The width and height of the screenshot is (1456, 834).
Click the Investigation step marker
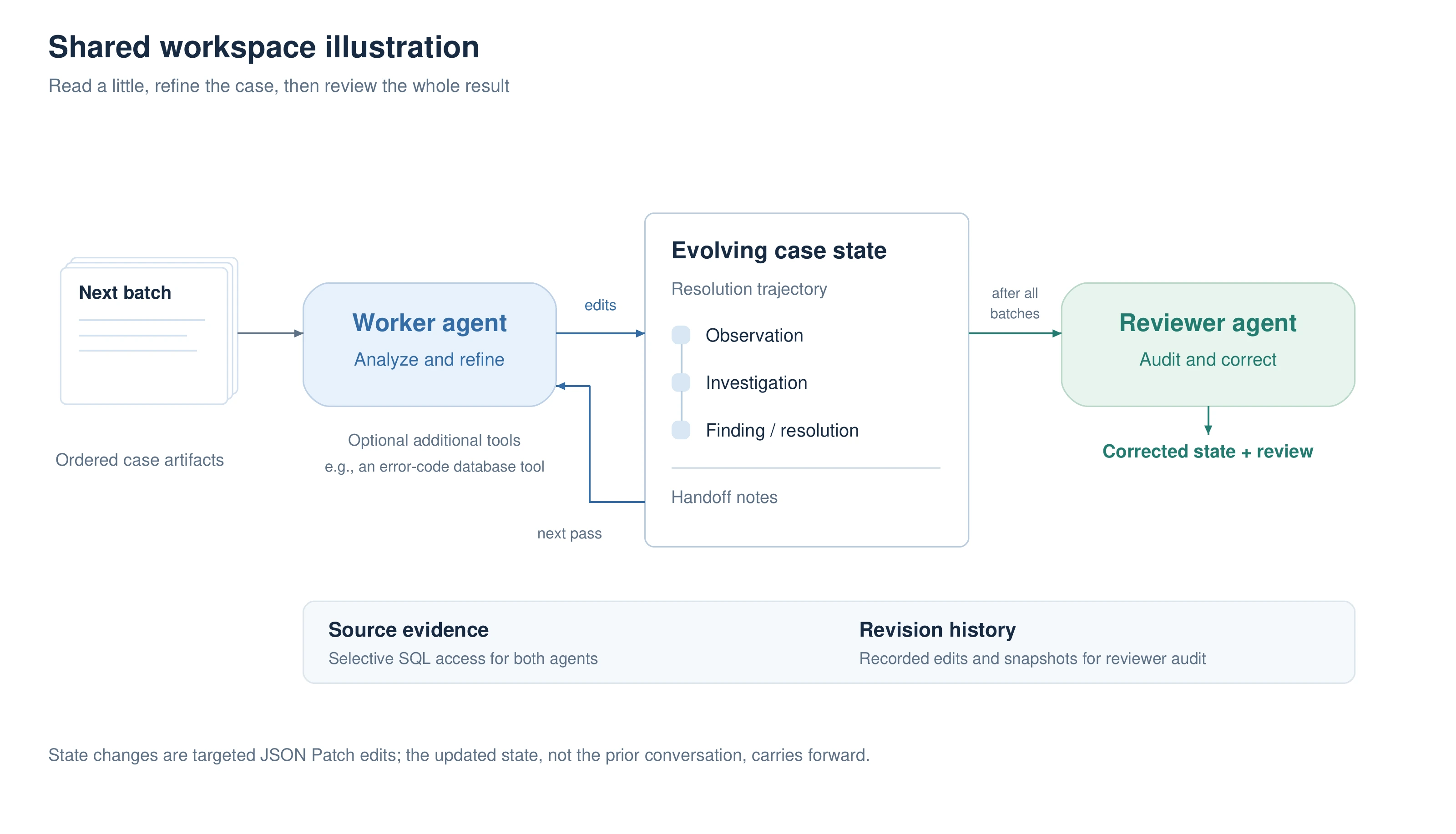681,382
